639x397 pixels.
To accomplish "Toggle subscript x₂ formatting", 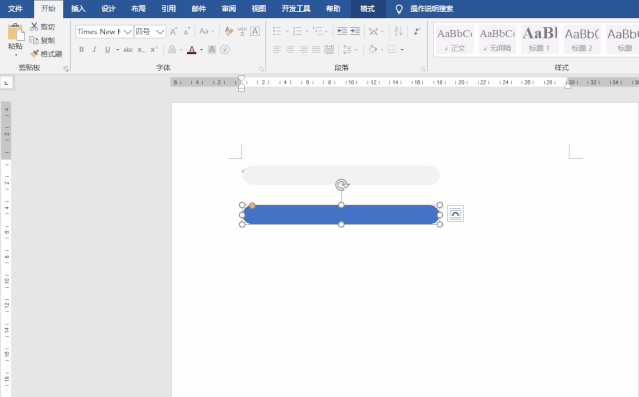I will pyautogui.click(x=141, y=50).
